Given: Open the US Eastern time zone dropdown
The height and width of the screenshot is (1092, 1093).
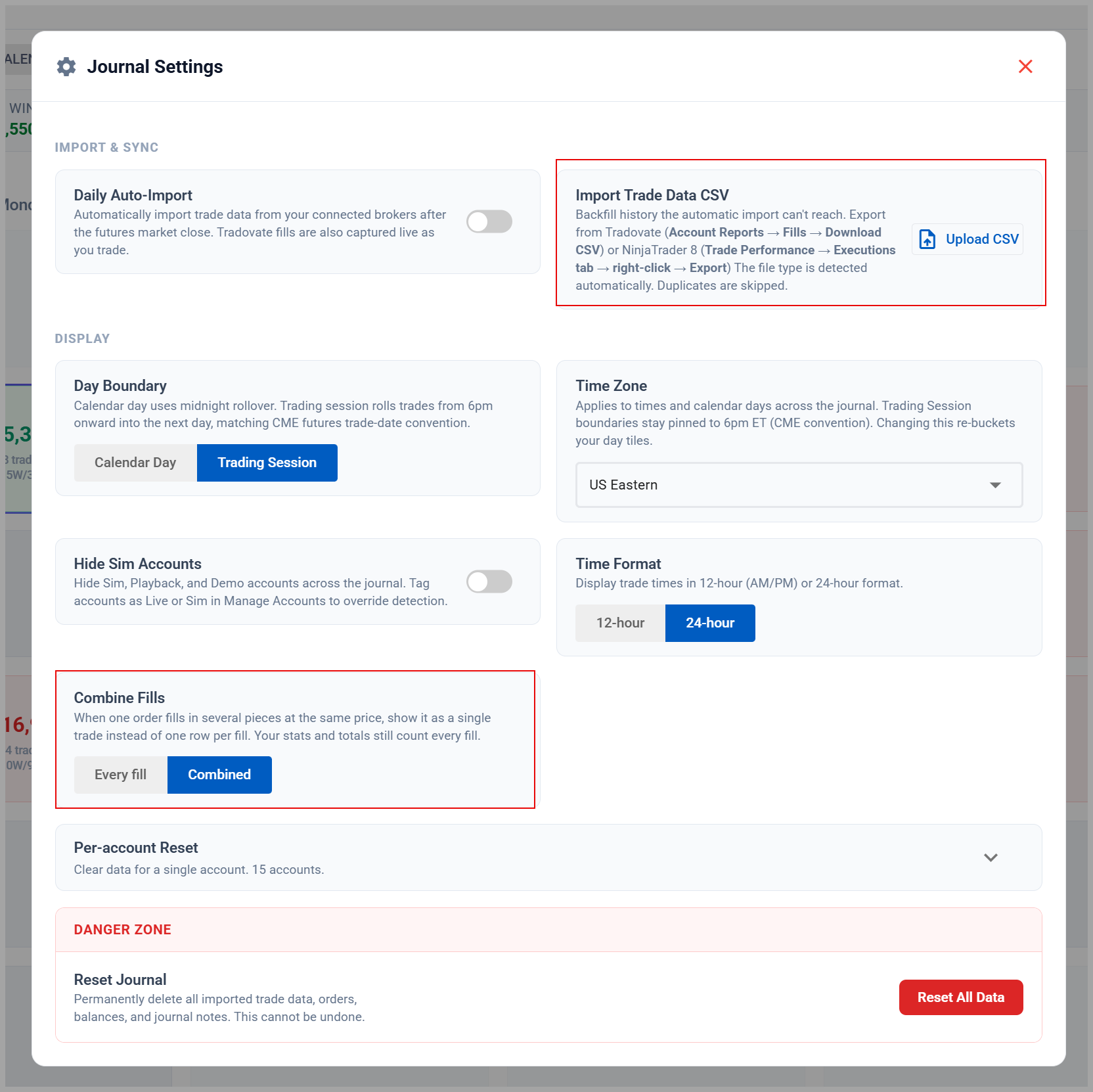Looking at the screenshot, I should (799, 485).
